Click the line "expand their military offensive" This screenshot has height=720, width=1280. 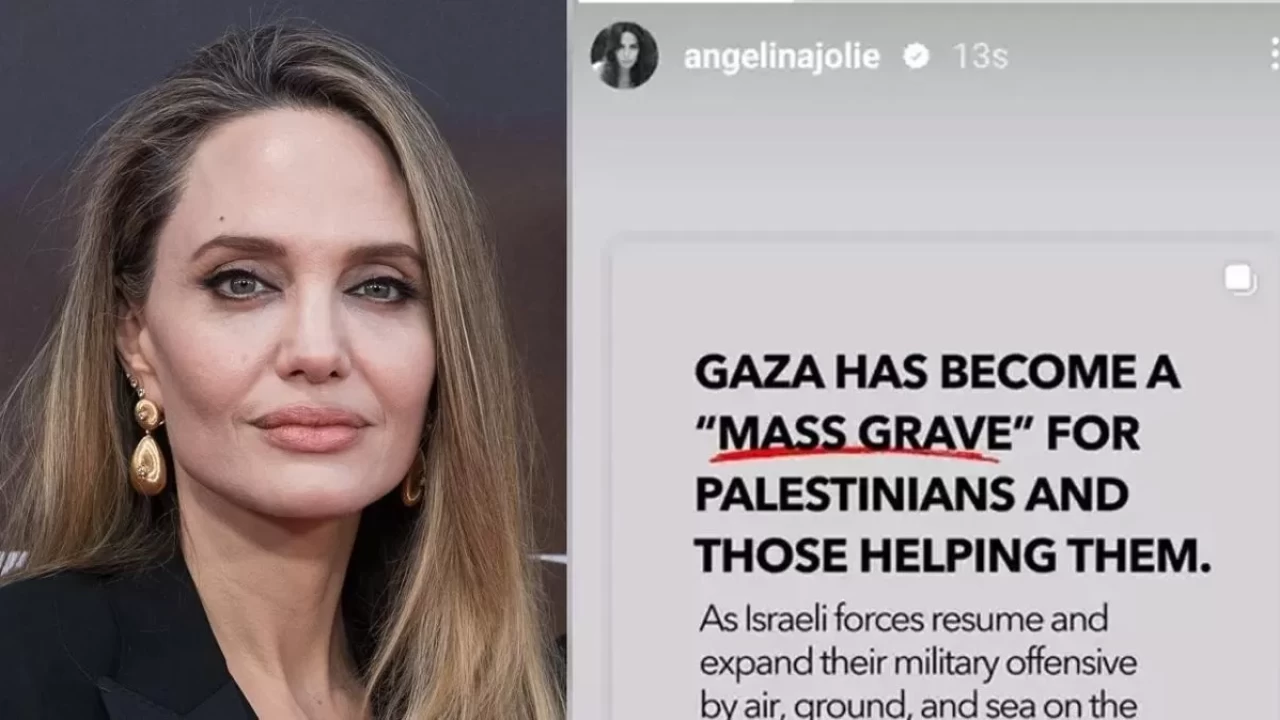(x=917, y=663)
